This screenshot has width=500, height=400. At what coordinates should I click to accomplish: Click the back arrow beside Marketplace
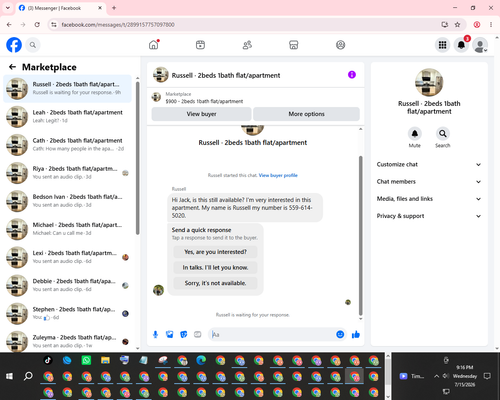pyautogui.click(x=12, y=67)
